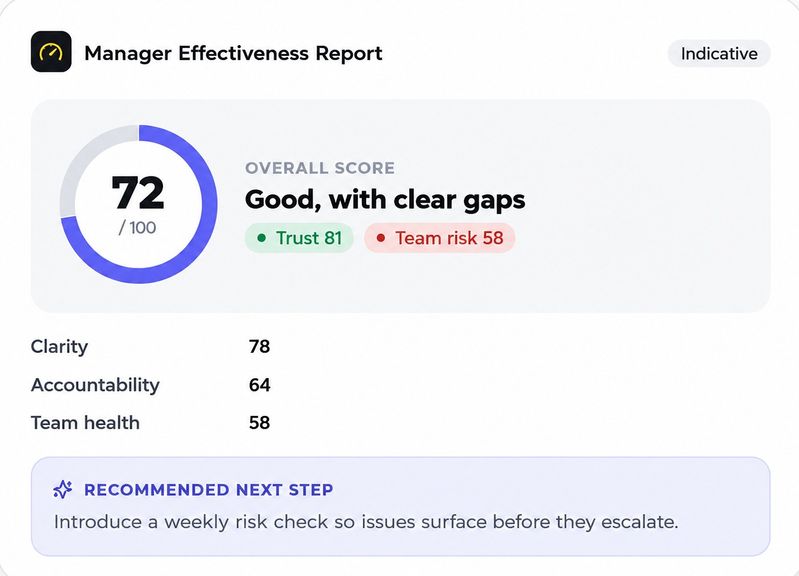Click the Manager Effectiveness Report title
The image size is (799, 576).
coord(233,53)
